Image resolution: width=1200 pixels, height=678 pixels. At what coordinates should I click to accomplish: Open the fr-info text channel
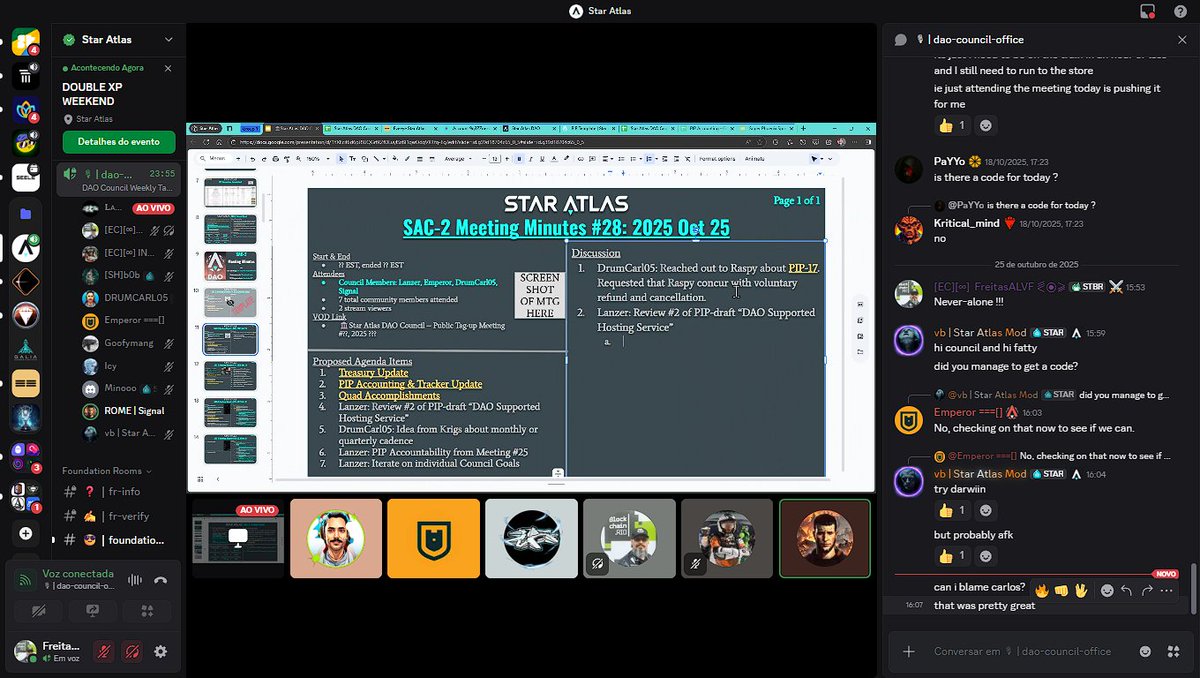118,492
